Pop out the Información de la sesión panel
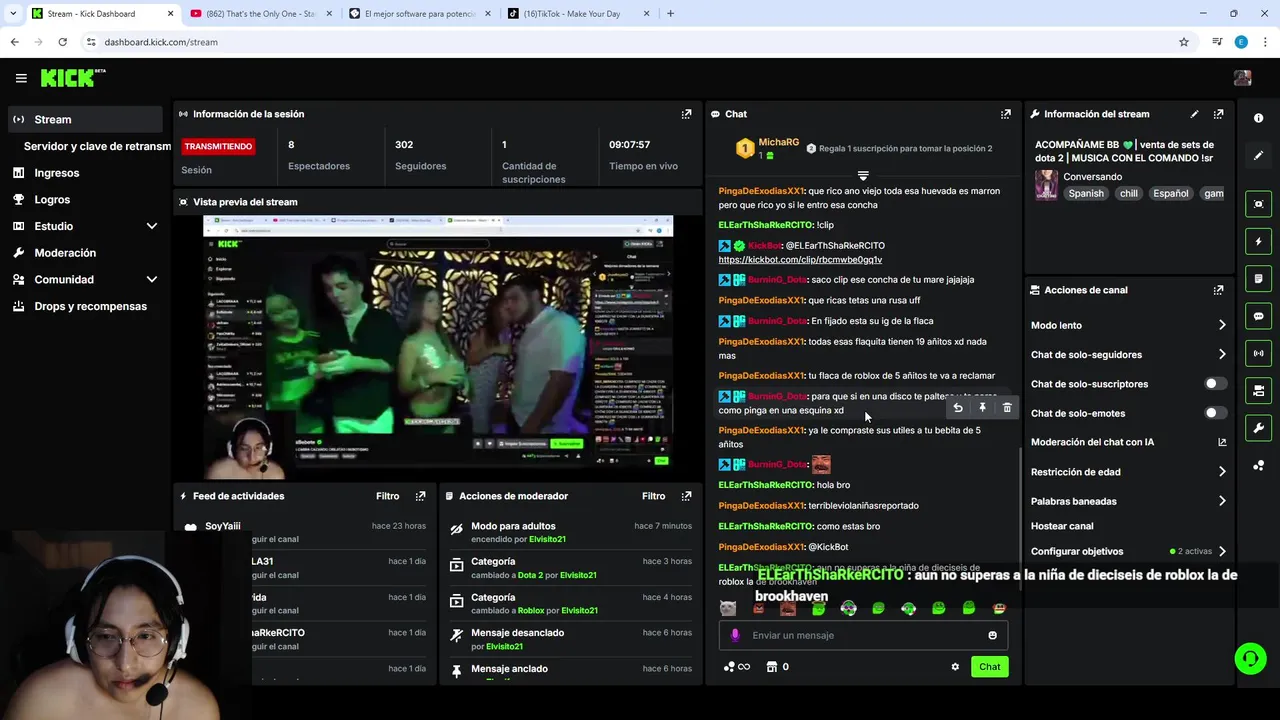 (686, 114)
